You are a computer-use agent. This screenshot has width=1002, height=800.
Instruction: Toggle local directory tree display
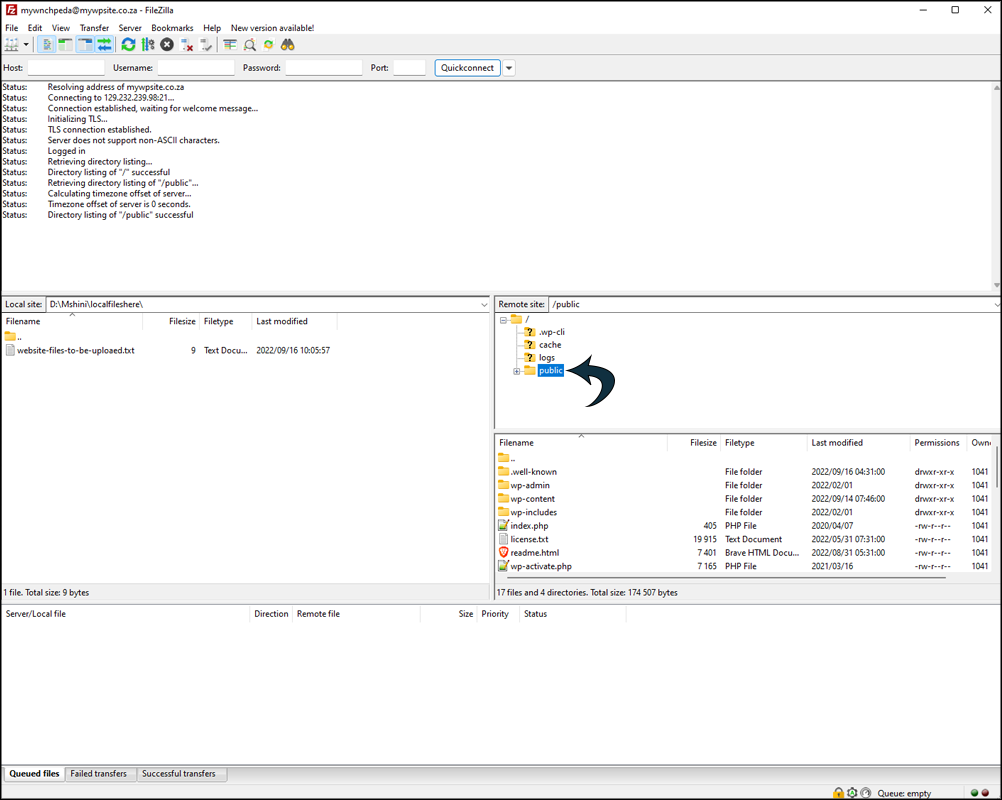coord(65,45)
